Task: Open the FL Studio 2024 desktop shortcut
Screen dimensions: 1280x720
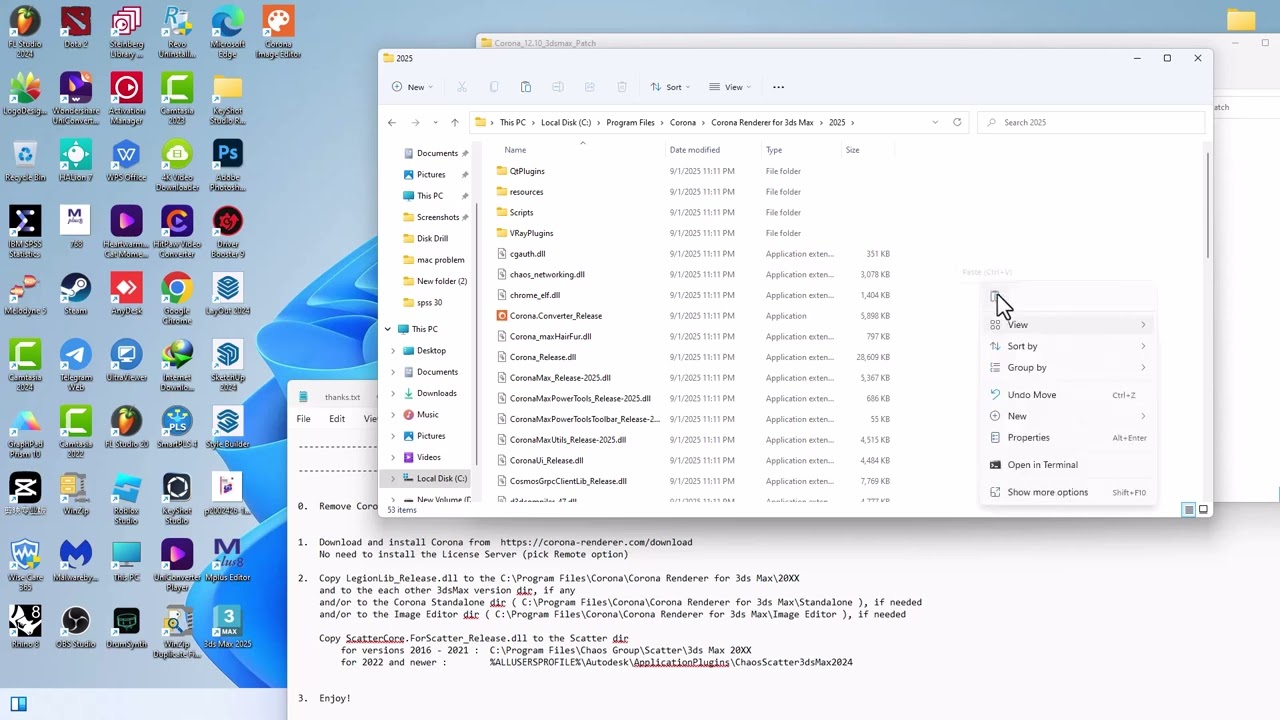Action: point(25,32)
